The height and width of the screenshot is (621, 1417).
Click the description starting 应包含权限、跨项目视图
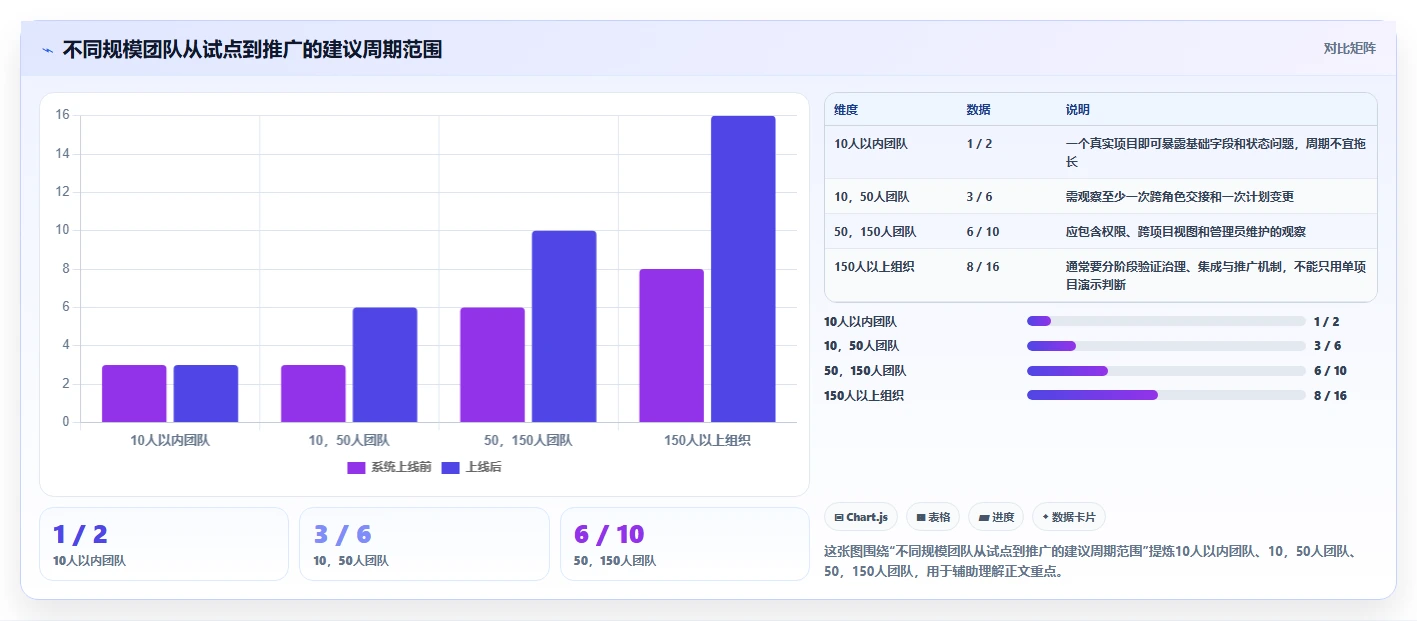(1185, 232)
